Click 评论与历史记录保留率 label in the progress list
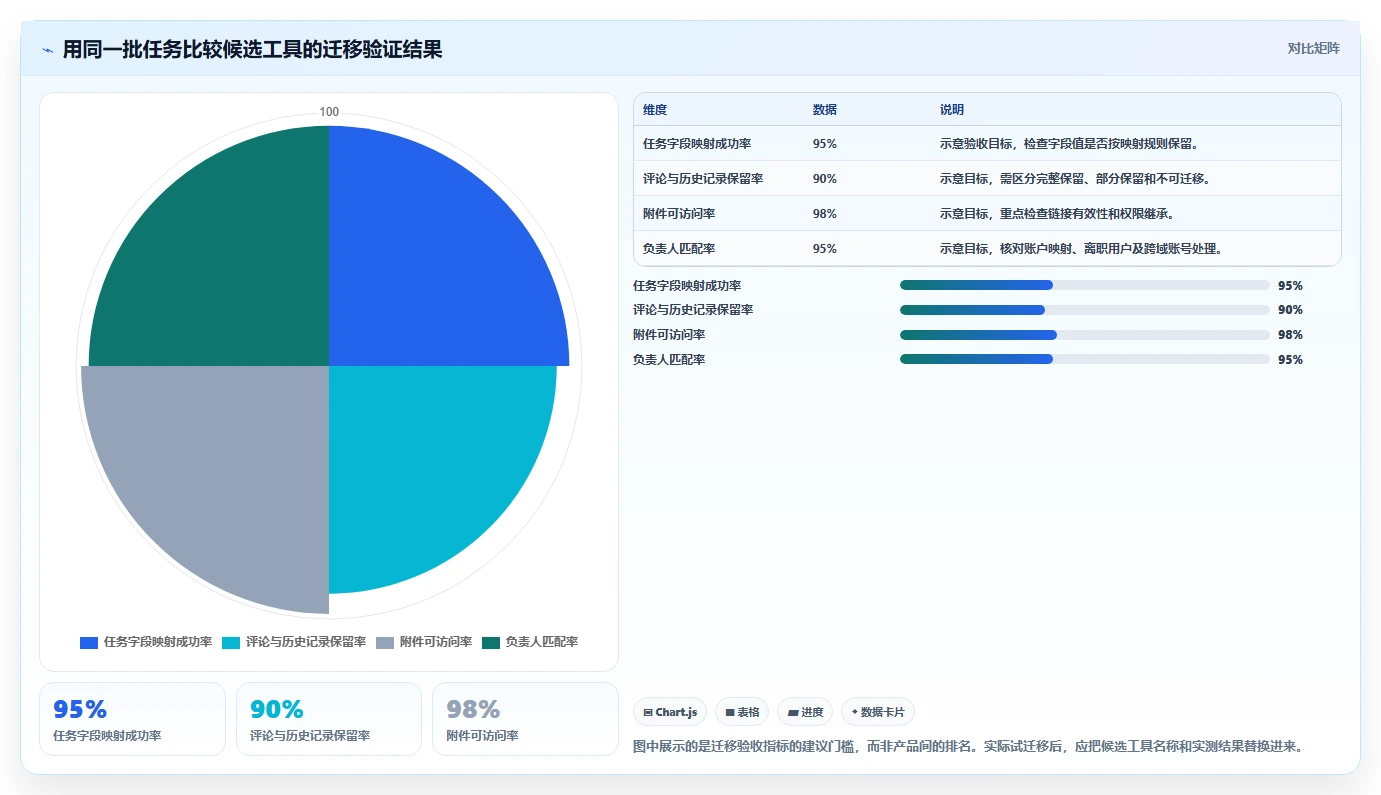Screen dimensions: 1381x795 [x=693, y=310]
